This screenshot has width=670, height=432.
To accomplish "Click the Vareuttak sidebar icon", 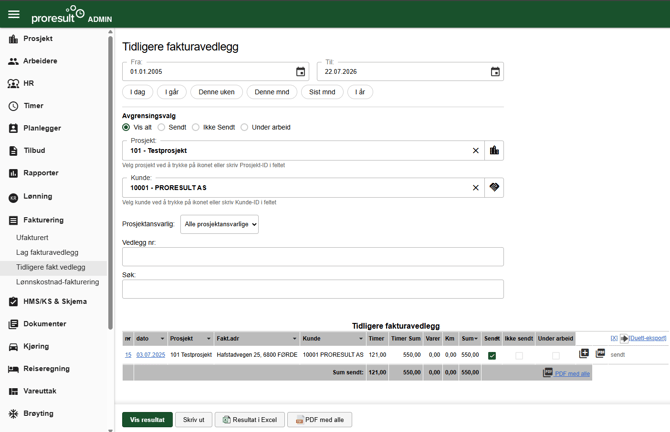I will 13,391.
